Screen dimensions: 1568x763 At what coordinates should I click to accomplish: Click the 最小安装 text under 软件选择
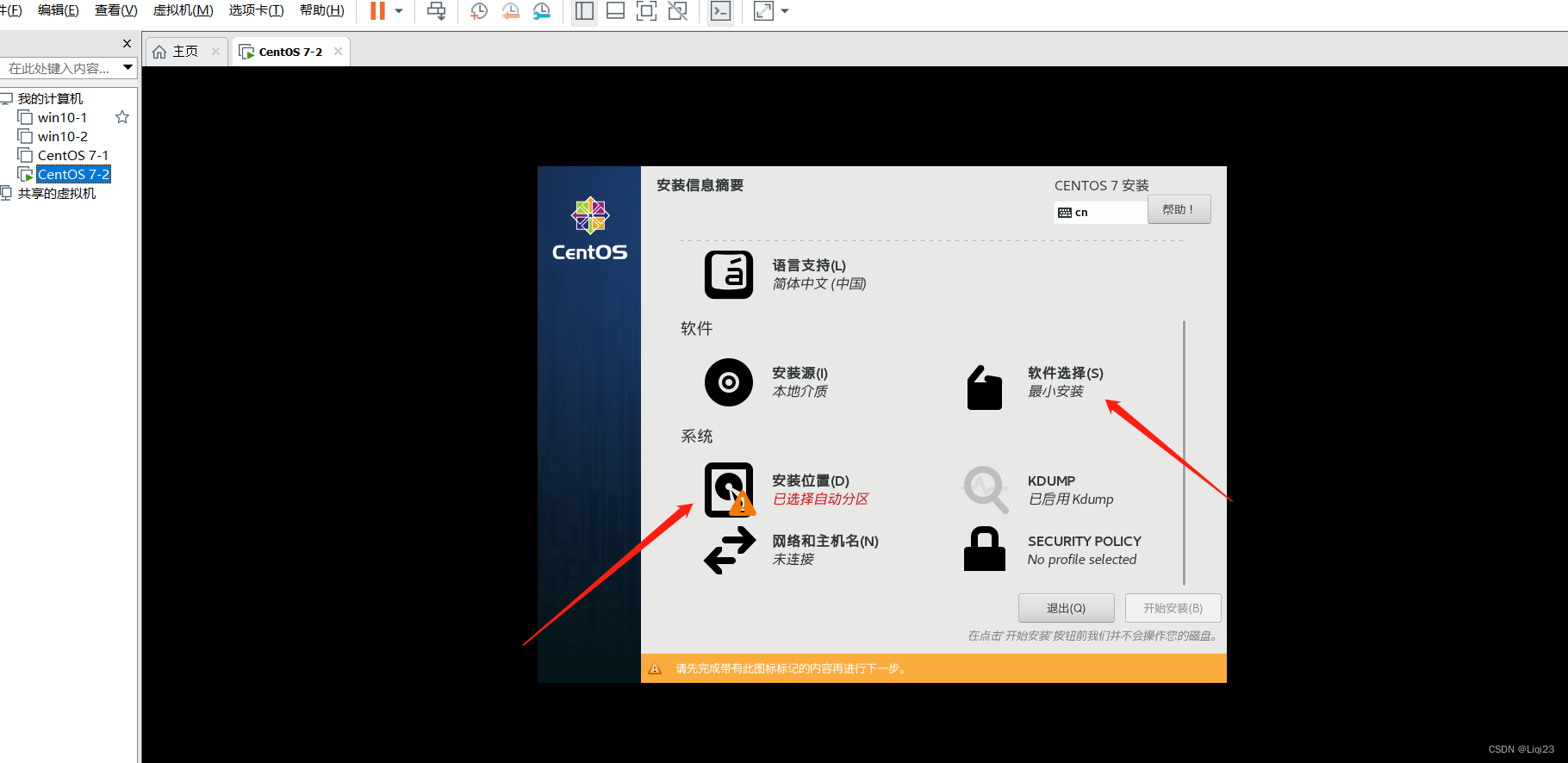point(1055,392)
